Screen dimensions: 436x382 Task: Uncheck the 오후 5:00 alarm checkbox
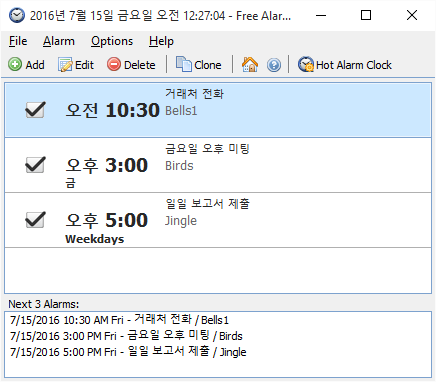point(35,220)
